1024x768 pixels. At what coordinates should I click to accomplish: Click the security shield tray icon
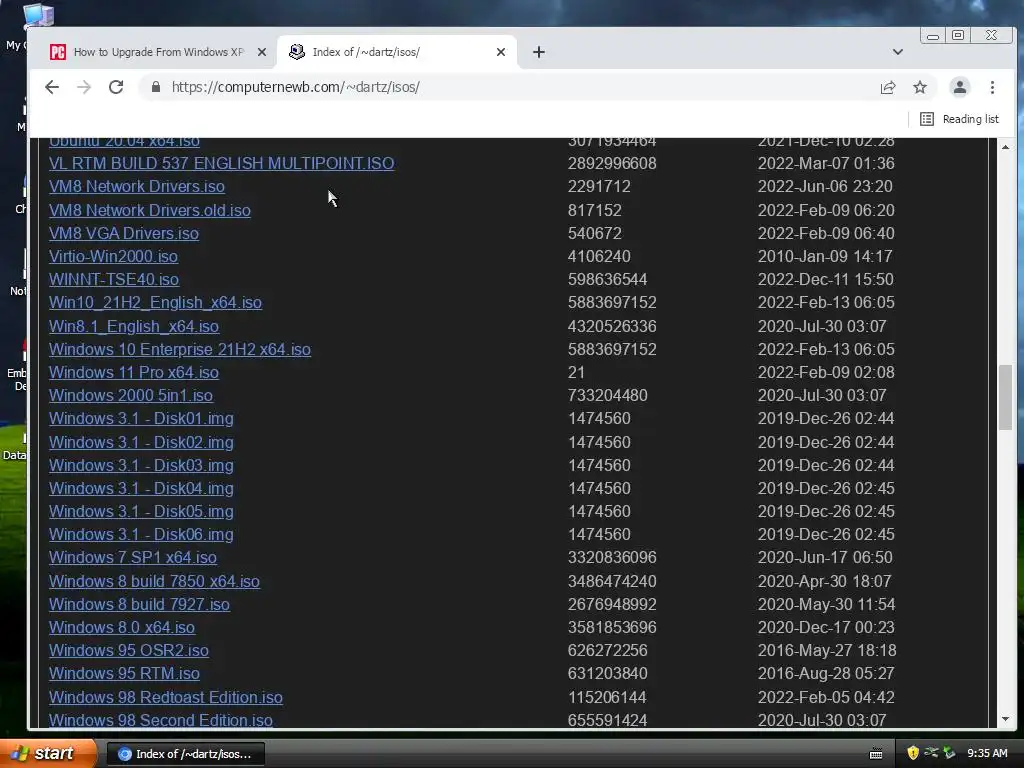pyautogui.click(x=913, y=753)
